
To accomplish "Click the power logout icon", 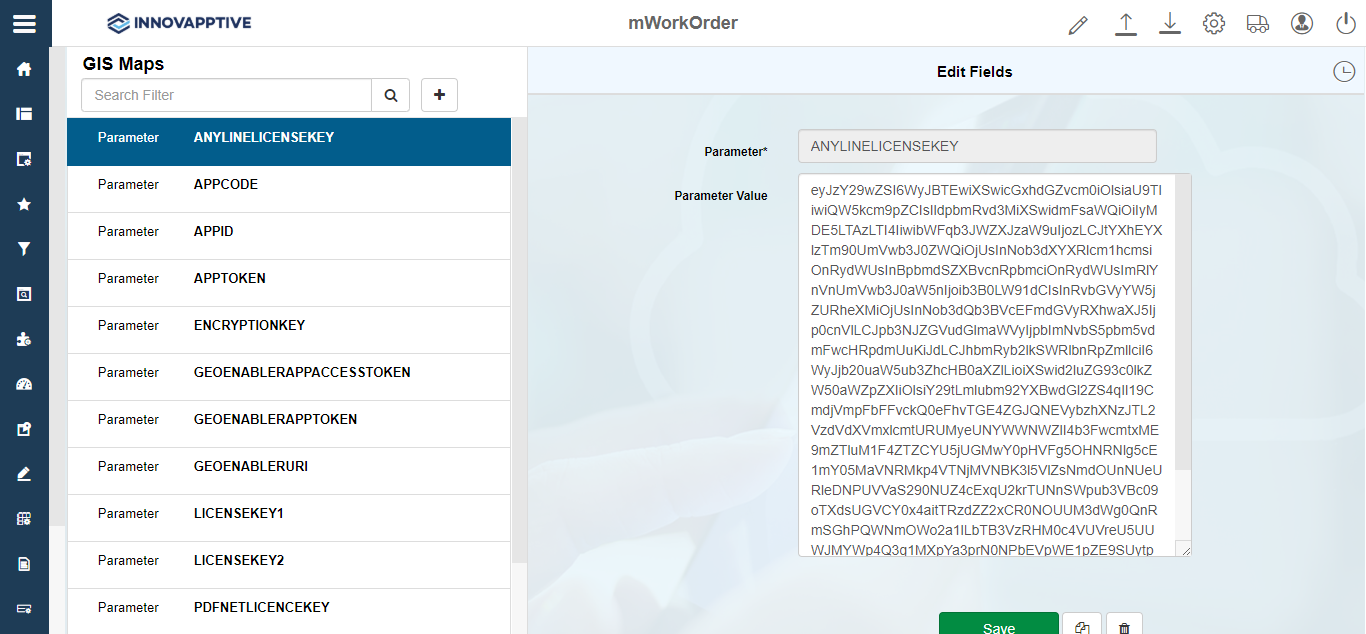I will coord(1345,24).
